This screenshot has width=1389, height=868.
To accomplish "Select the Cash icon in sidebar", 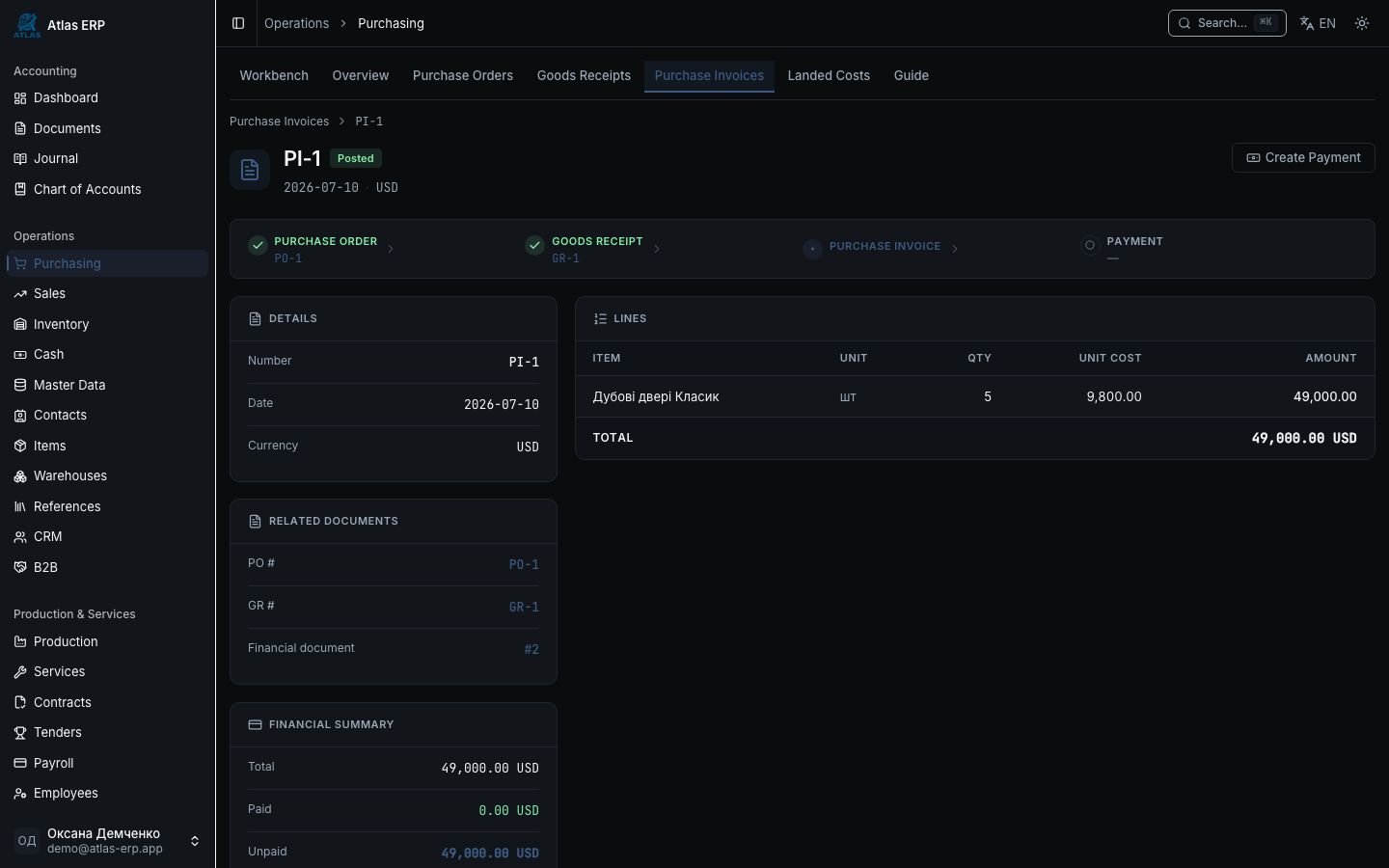I will 20,355.
